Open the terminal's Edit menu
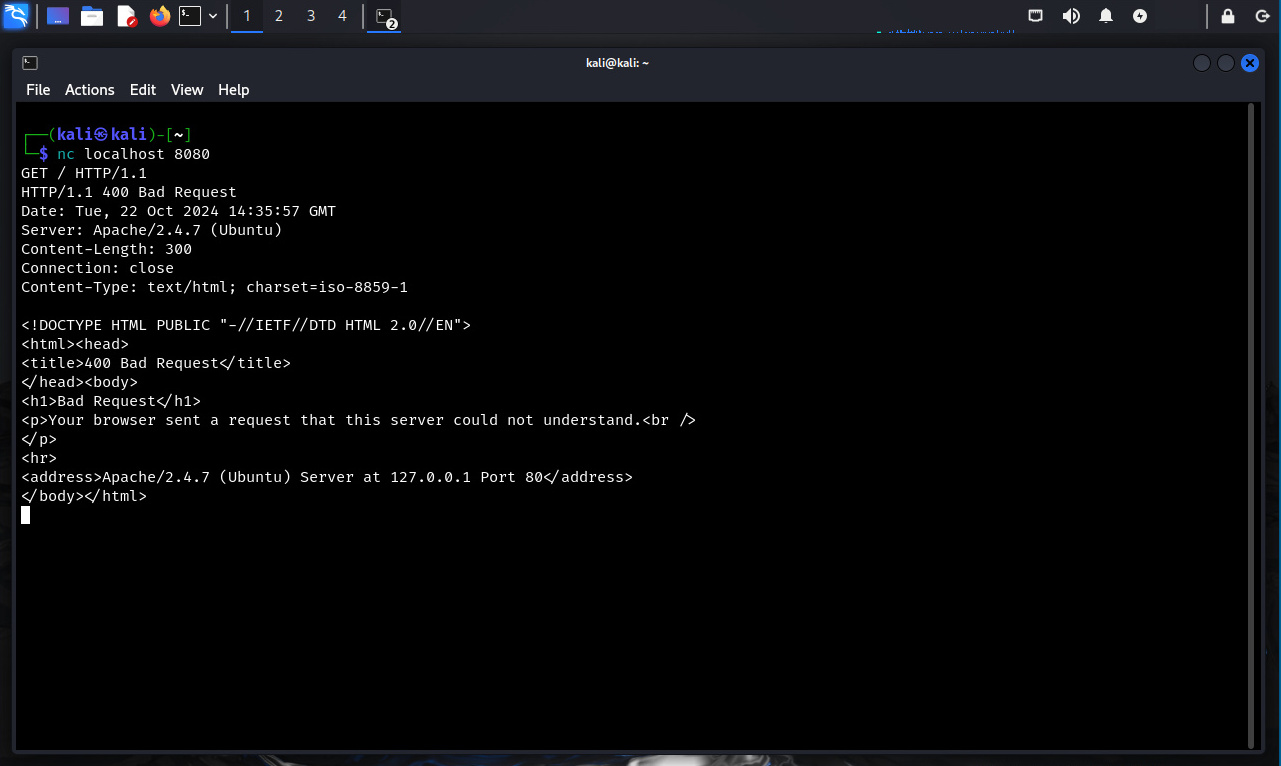Image resolution: width=1281 pixels, height=766 pixels. [143, 90]
